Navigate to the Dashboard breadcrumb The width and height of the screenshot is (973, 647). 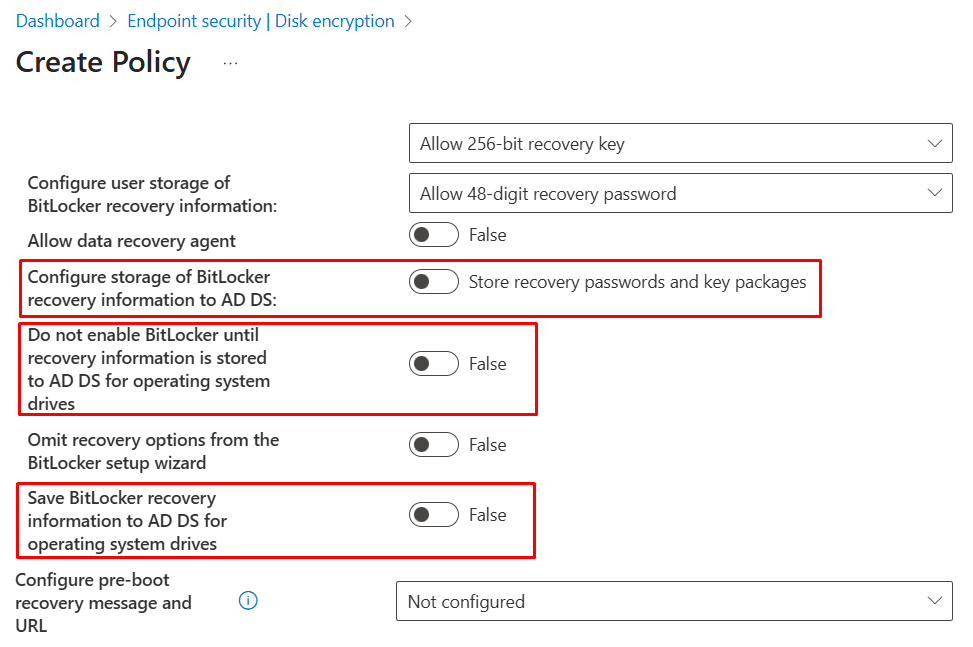pyautogui.click(x=57, y=20)
